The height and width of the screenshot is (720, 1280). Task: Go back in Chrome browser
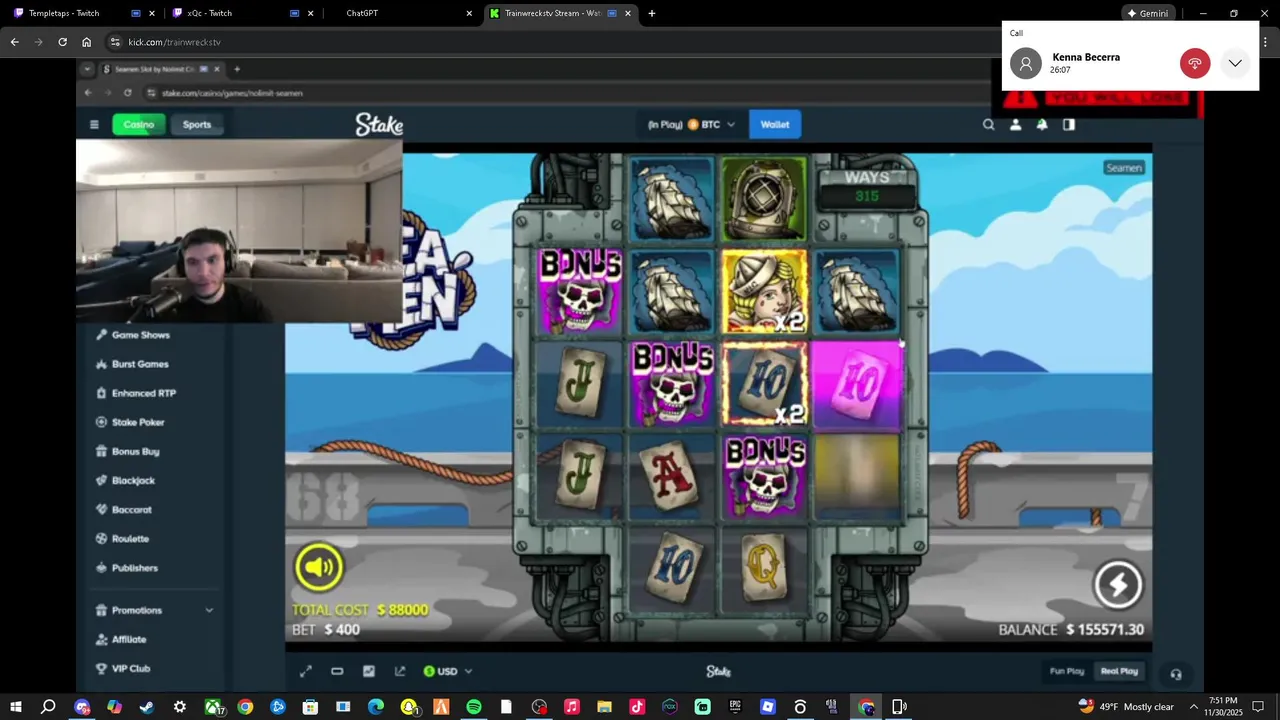[x=14, y=42]
